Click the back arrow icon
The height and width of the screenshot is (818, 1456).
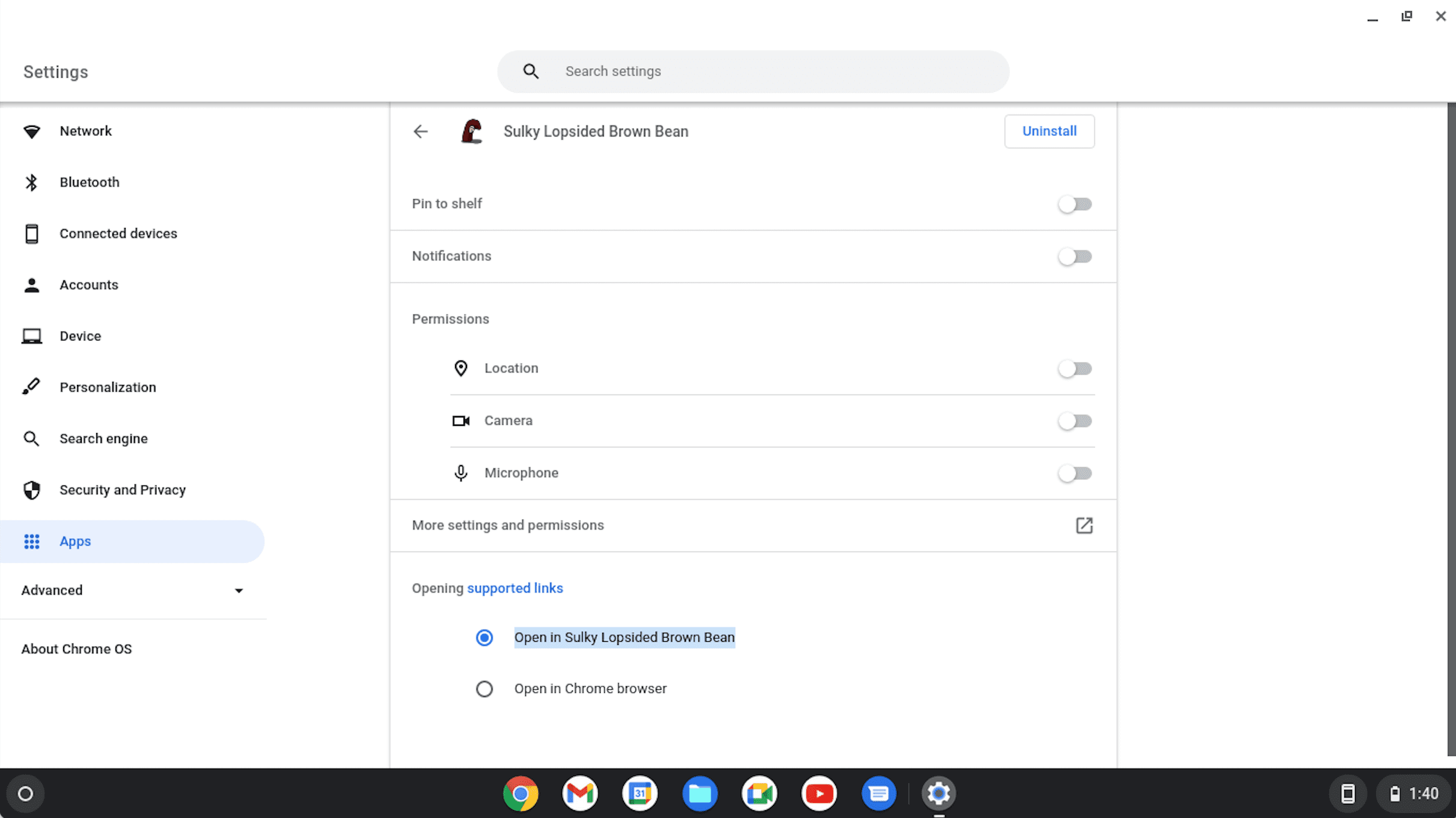420,131
